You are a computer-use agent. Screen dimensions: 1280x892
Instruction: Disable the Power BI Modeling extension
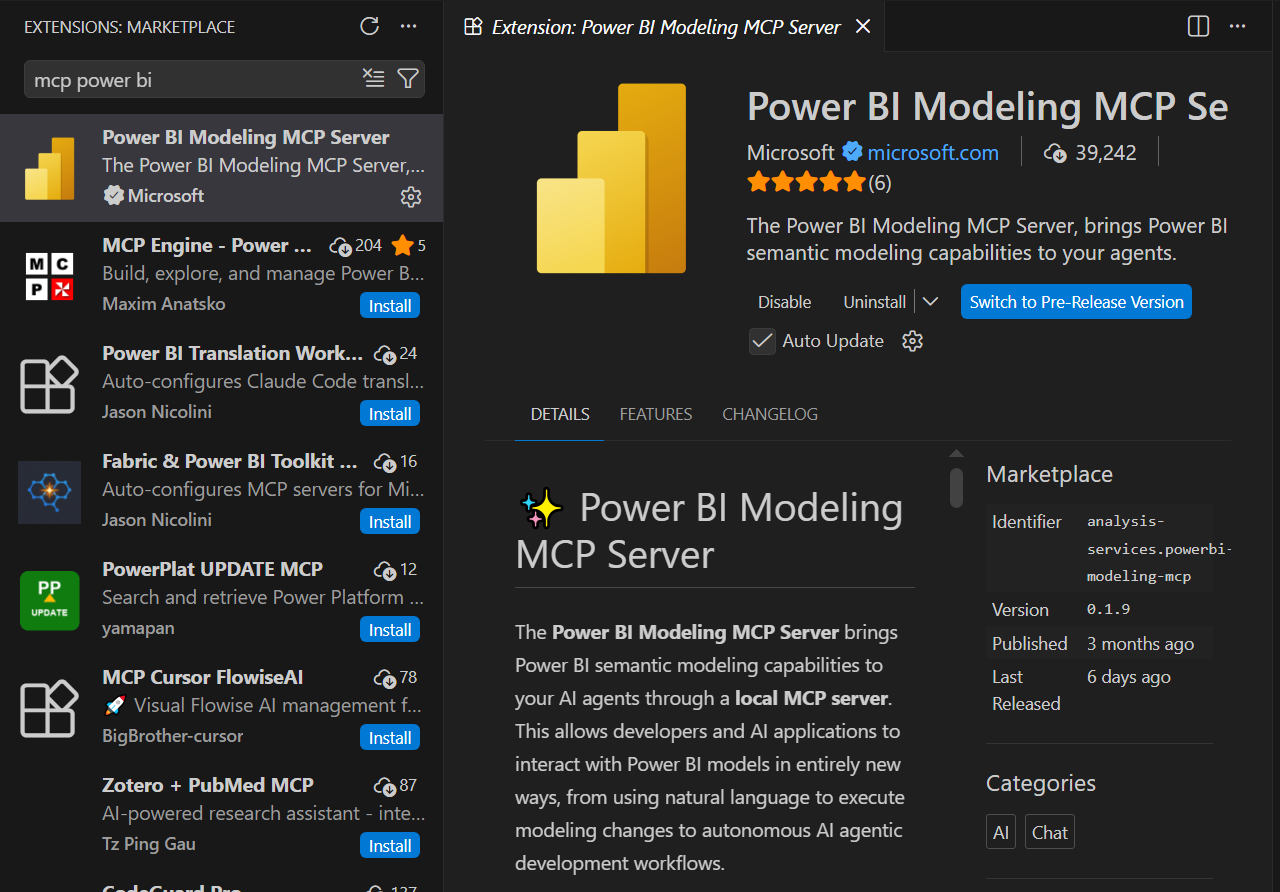click(x=785, y=302)
